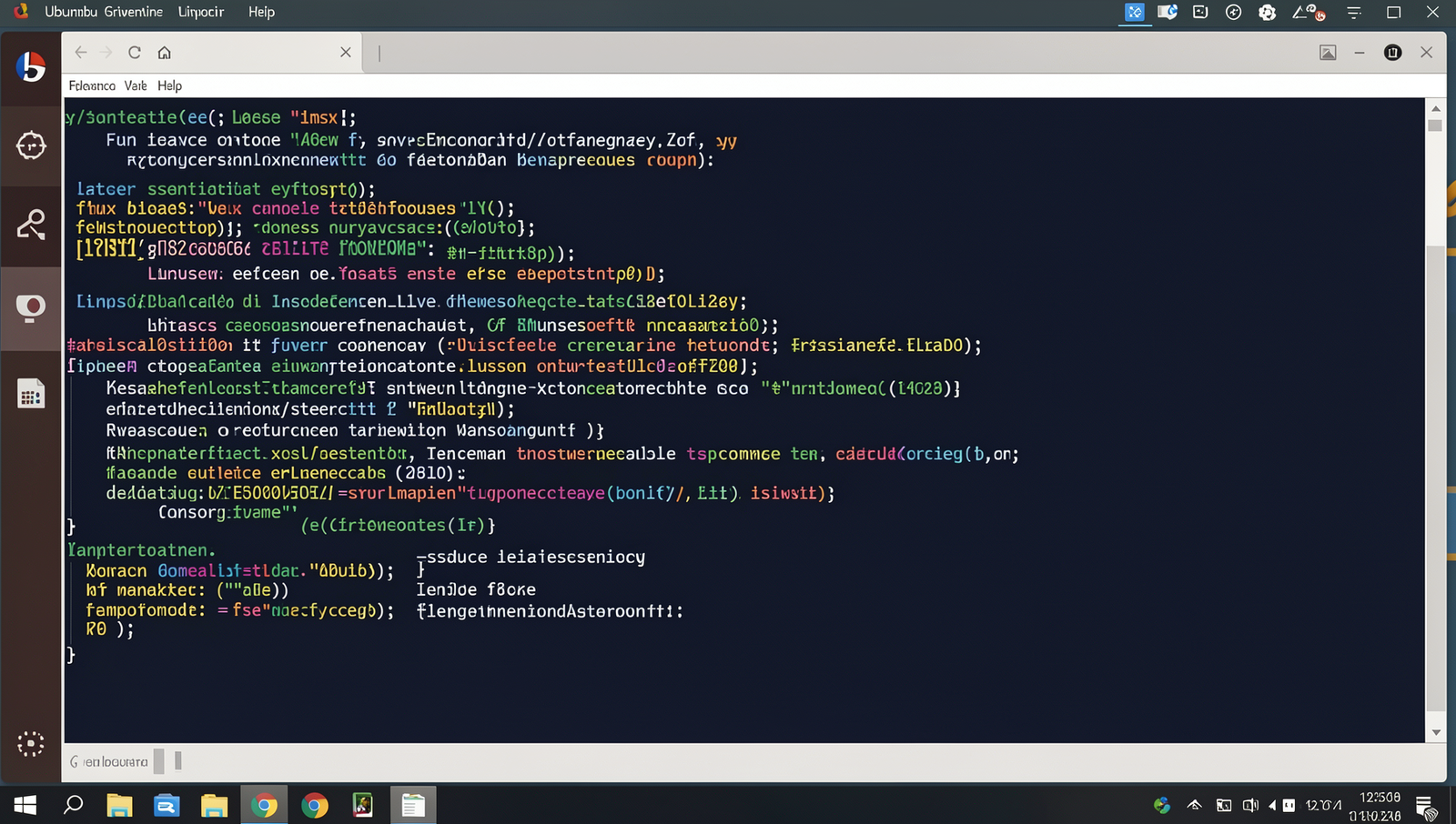The image size is (1456, 824).
Task: Open the filter lines icon in top bar
Action: (1354, 13)
